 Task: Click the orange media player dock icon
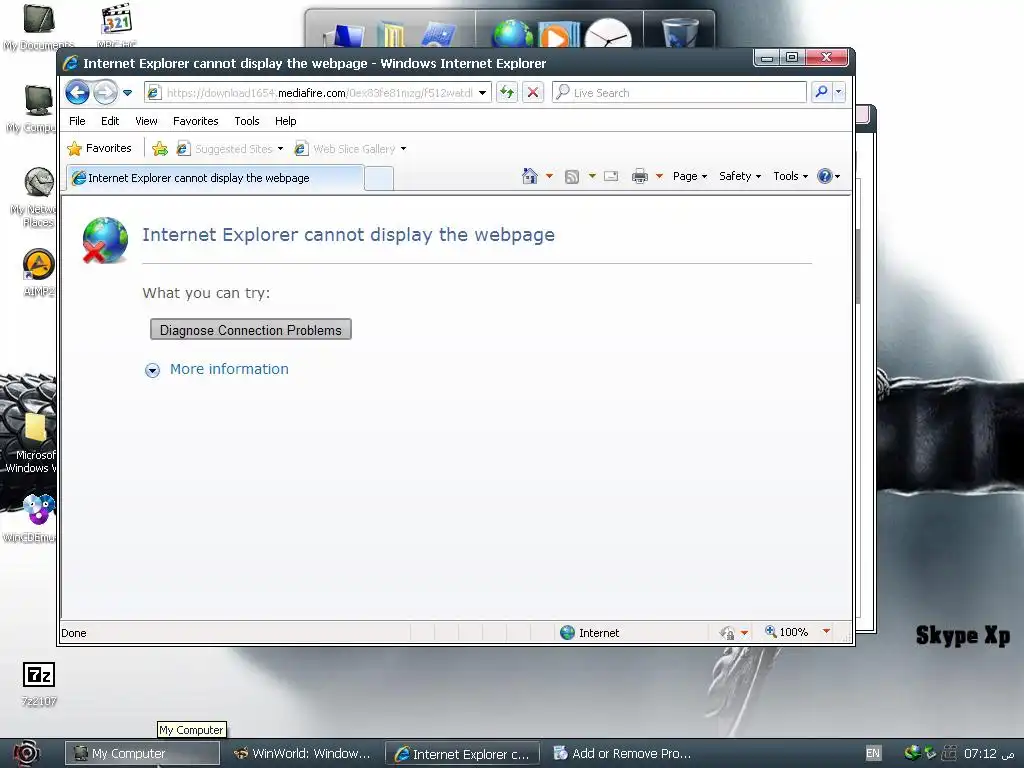[557, 35]
